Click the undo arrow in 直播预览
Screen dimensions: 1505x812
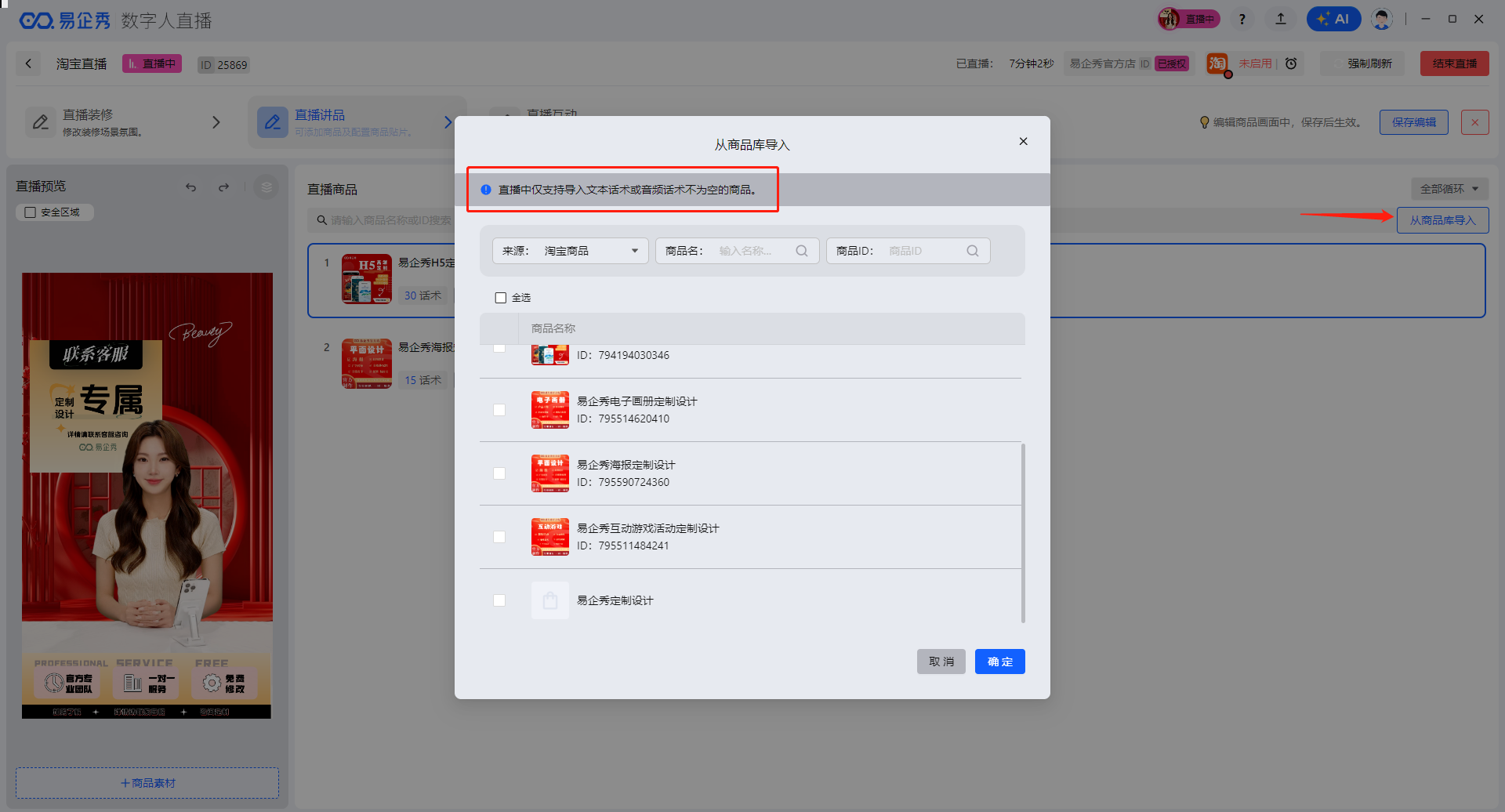(x=190, y=187)
